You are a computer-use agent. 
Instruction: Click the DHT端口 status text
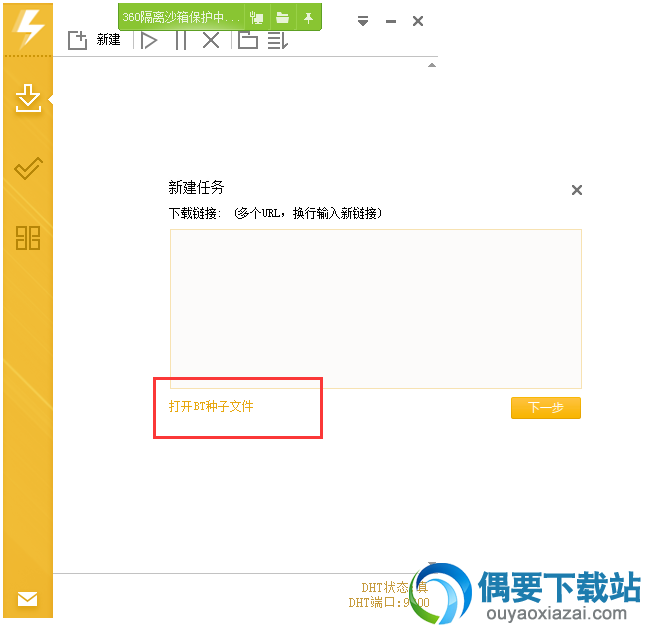(389, 602)
